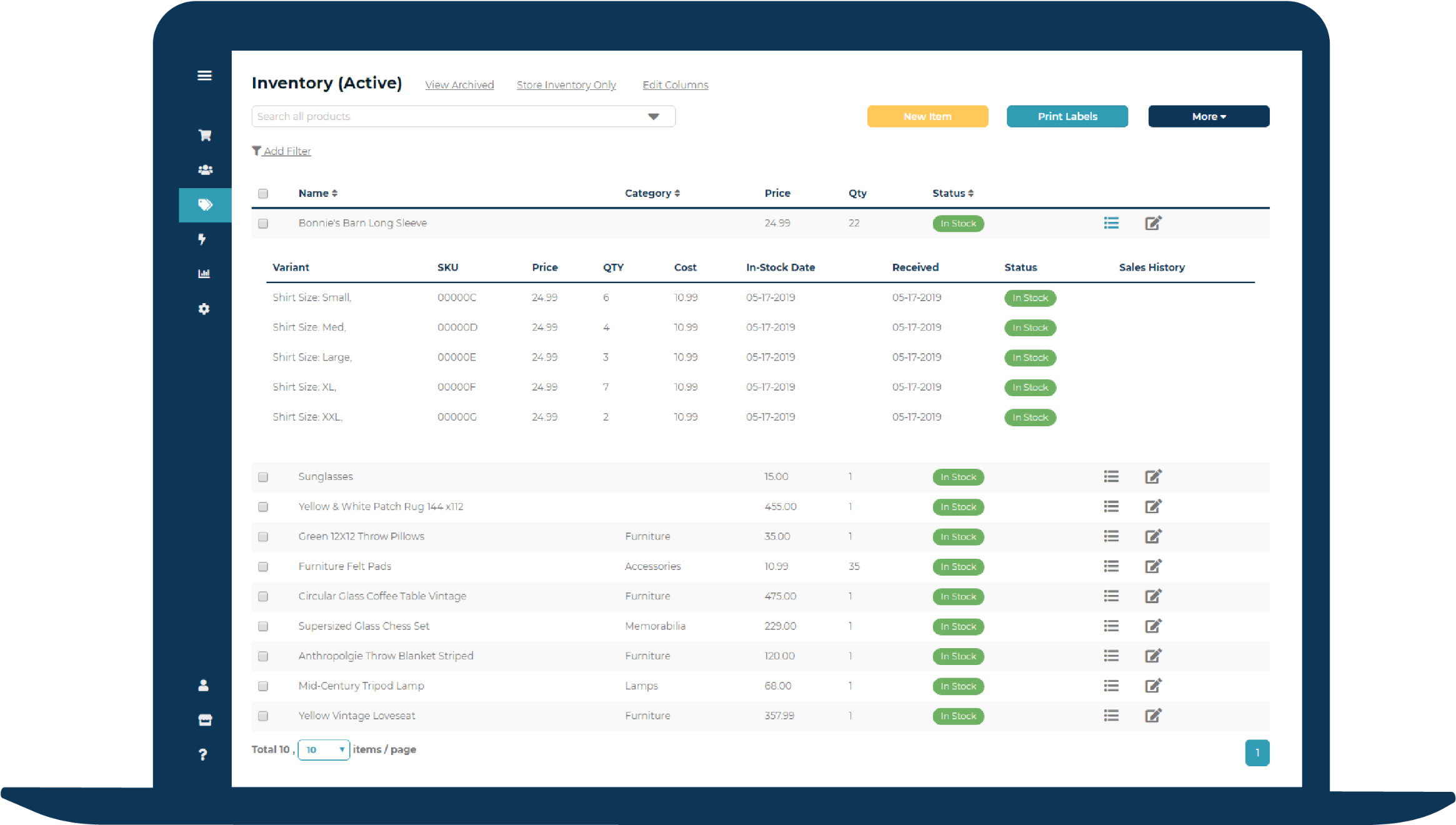Click the Search all products field
The height and width of the screenshot is (825, 1456).
click(x=437, y=116)
